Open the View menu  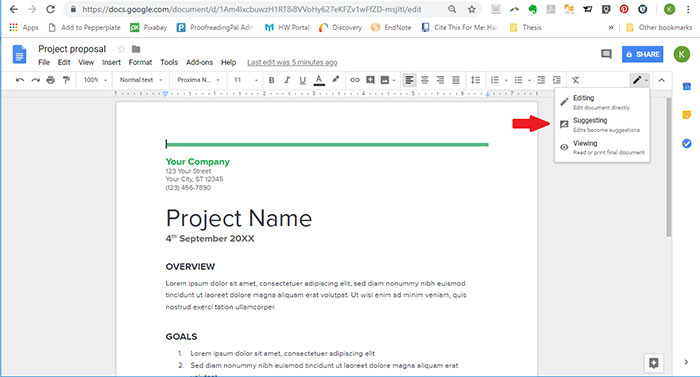point(86,63)
